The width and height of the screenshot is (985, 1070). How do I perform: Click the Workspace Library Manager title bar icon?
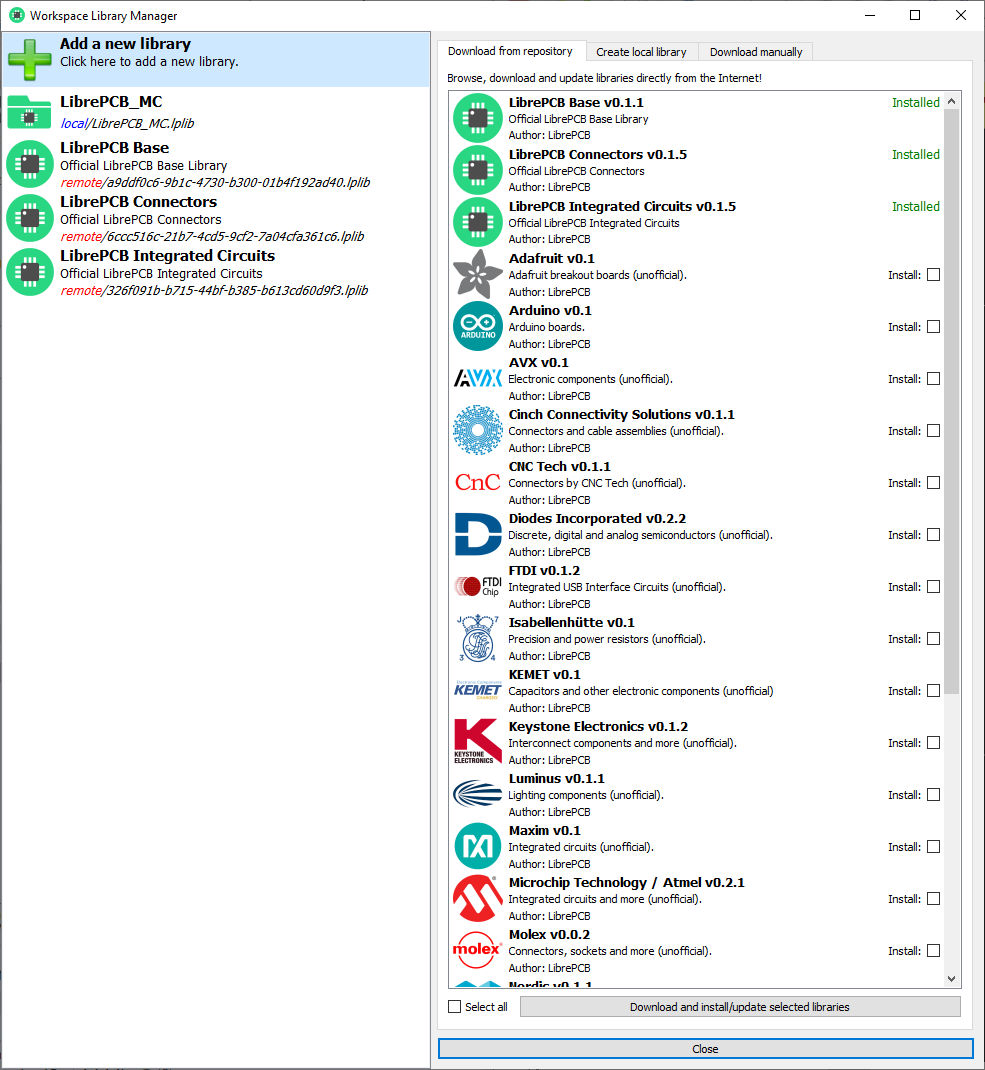pyautogui.click(x=16, y=15)
